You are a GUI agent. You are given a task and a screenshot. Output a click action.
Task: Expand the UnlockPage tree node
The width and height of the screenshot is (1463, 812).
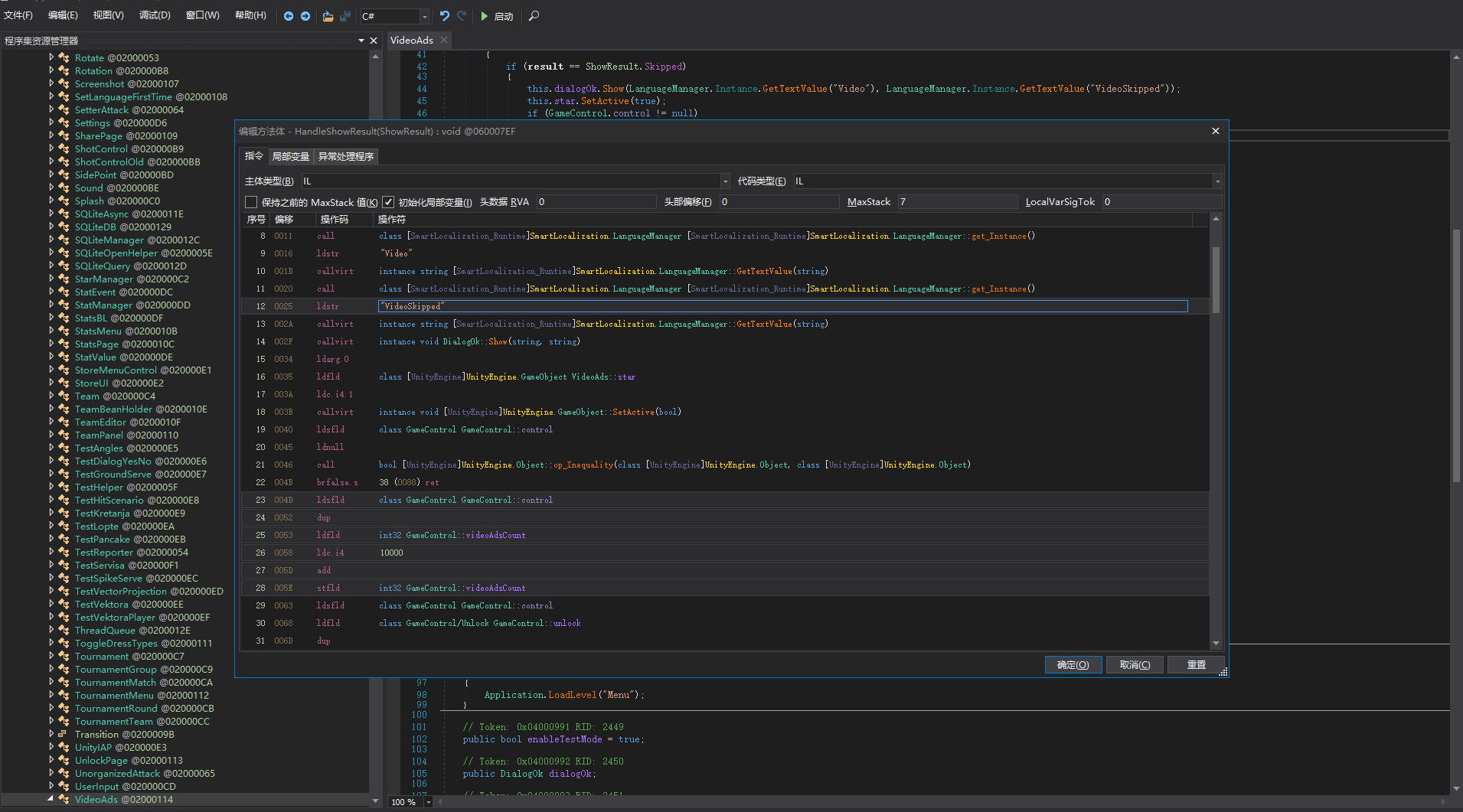point(51,760)
